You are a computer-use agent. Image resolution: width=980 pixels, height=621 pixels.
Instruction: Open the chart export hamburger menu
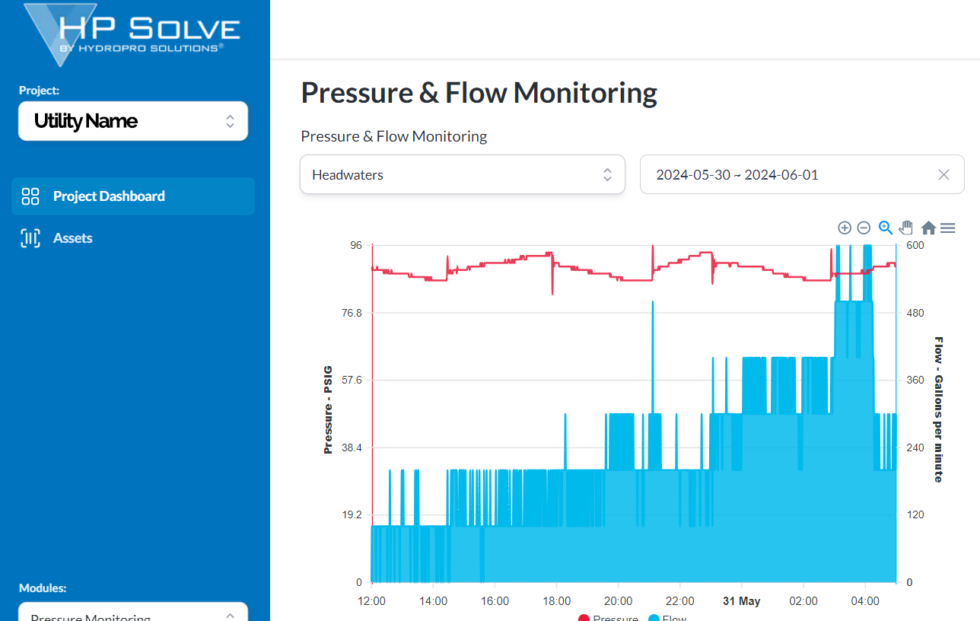947,227
